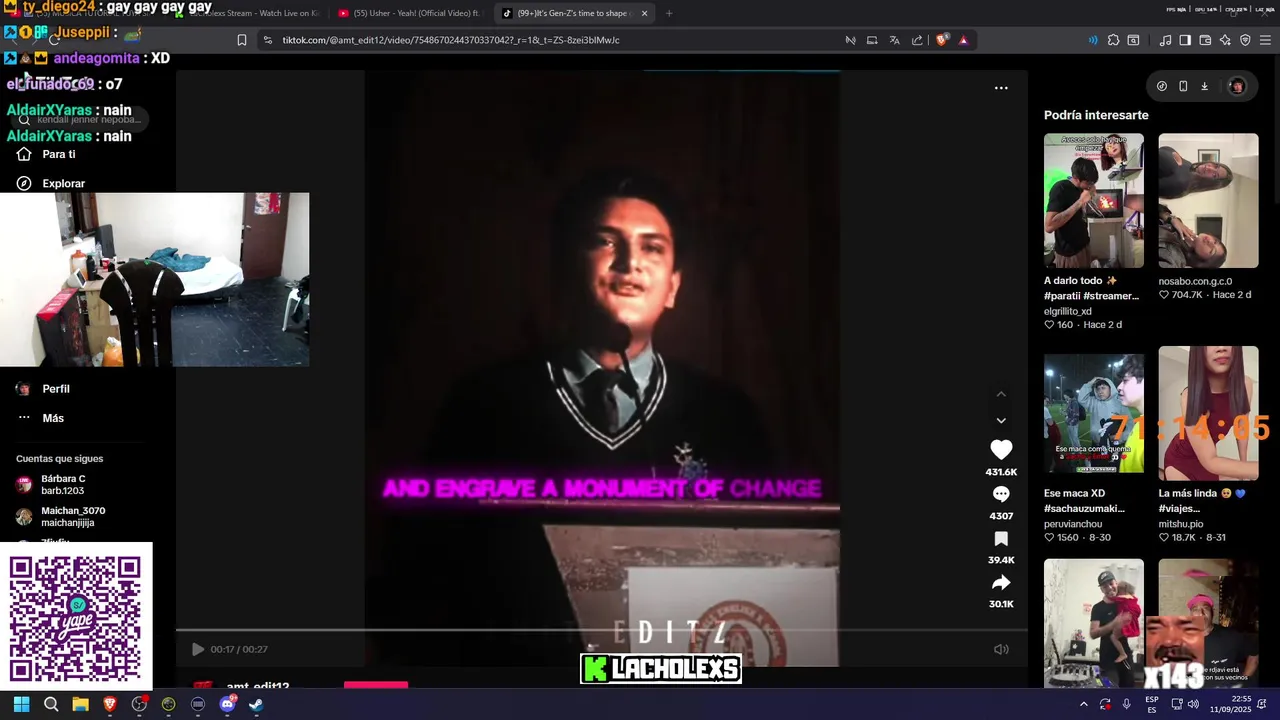Open the Brave Shields lion icon
This screenshot has height=720, width=1280.
click(942, 40)
